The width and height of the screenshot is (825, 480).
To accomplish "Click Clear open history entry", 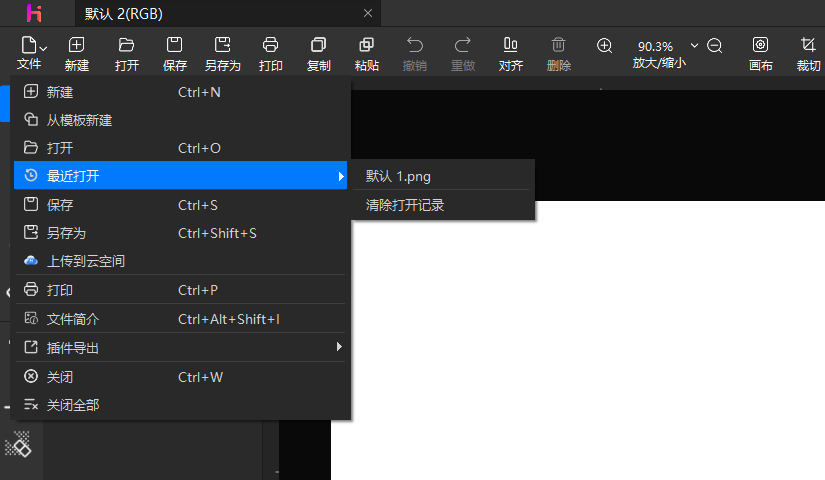I will pos(405,205).
